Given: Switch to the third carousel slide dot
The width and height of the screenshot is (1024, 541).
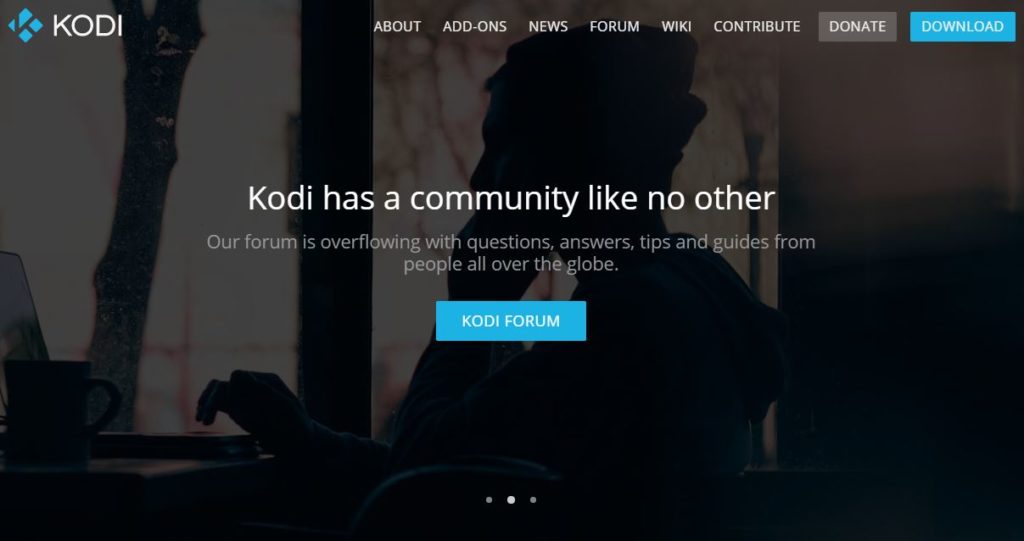Looking at the screenshot, I should 533,500.
